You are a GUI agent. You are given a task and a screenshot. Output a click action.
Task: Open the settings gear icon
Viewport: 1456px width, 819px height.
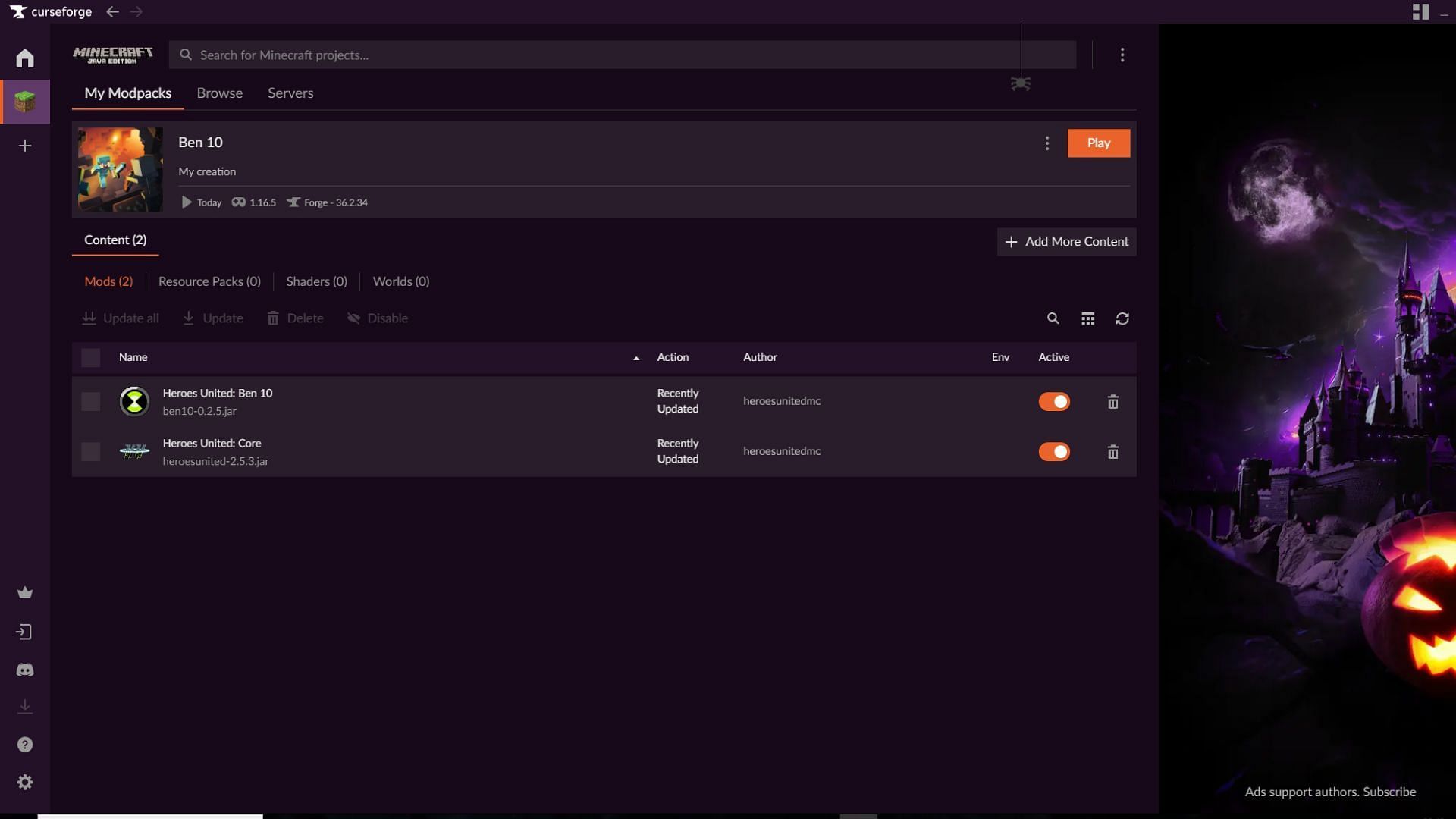tap(25, 782)
